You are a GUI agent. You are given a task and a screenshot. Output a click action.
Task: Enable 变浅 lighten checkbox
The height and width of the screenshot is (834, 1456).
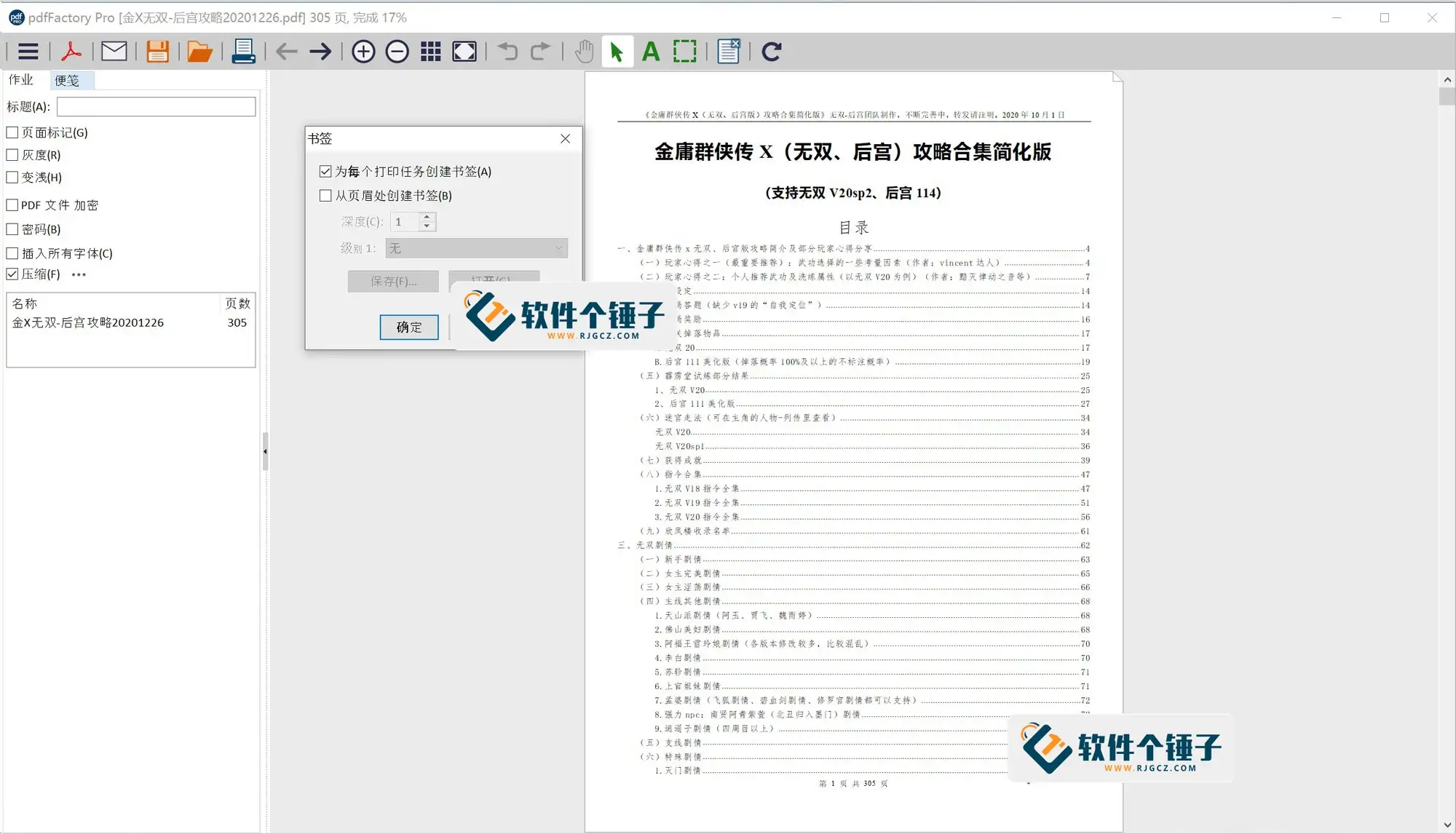tap(12, 177)
